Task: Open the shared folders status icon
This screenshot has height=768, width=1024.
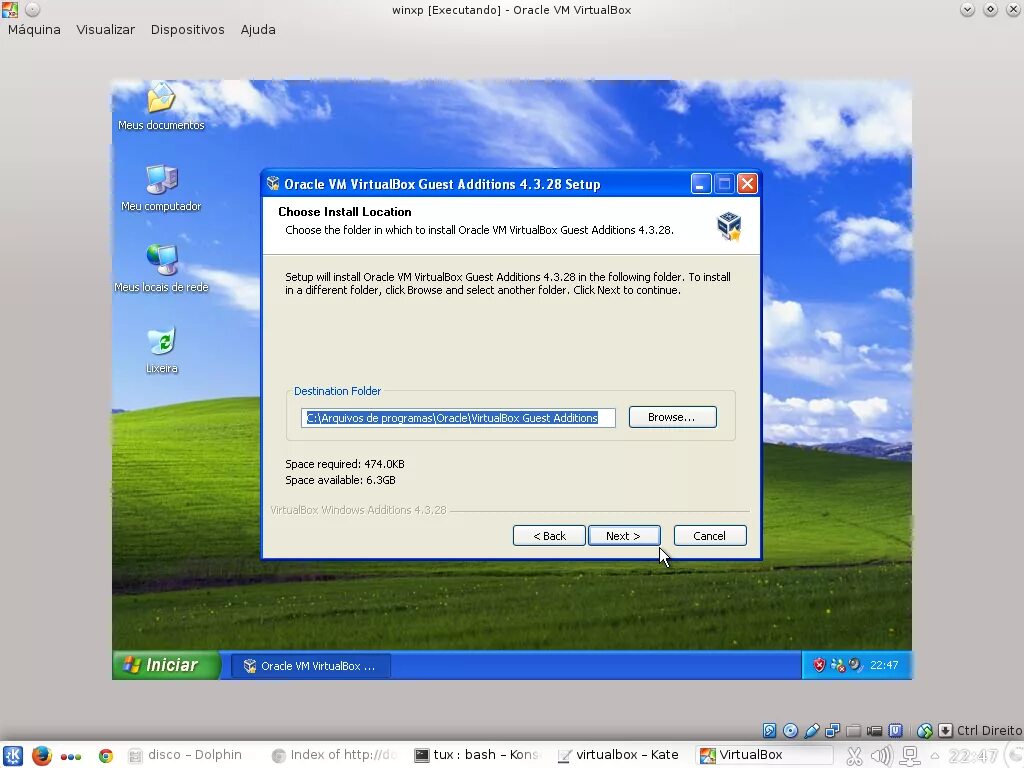Action: [x=855, y=730]
